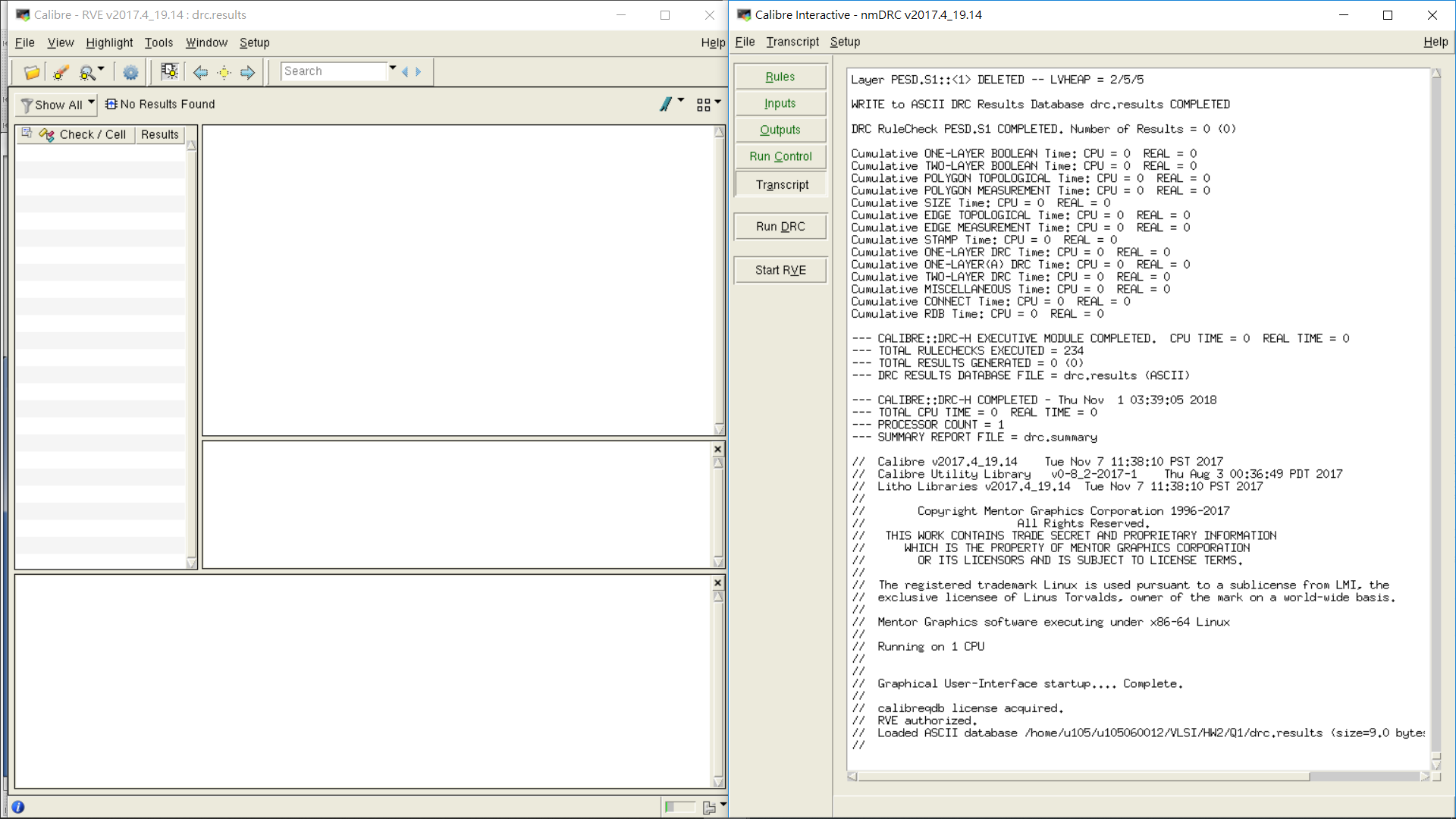Click 'TOTAL RULECHECKS EXECUTED = 234' transcript line

pyautogui.click(x=968, y=350)
